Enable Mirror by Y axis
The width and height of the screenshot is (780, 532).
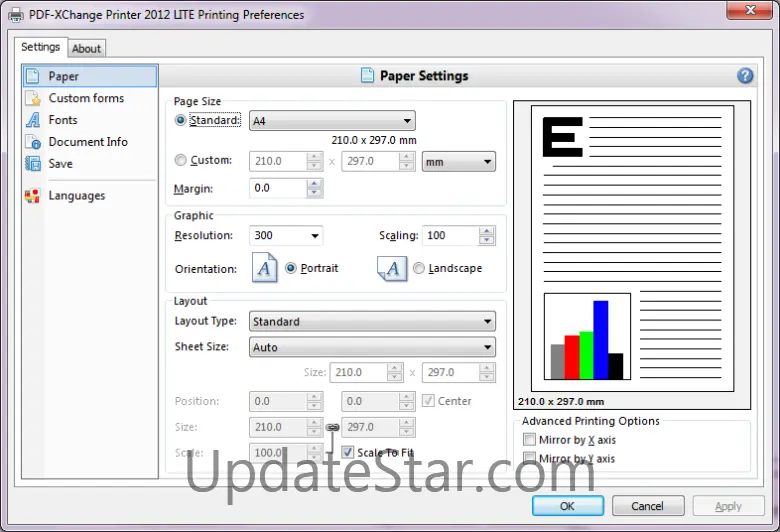coord(529,458)
